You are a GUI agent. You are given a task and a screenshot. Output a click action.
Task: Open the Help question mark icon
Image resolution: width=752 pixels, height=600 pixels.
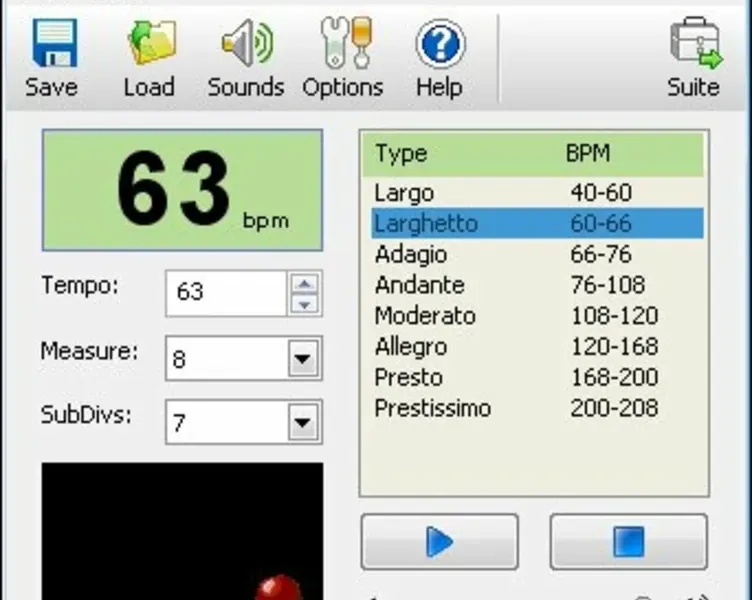[440, 44]
